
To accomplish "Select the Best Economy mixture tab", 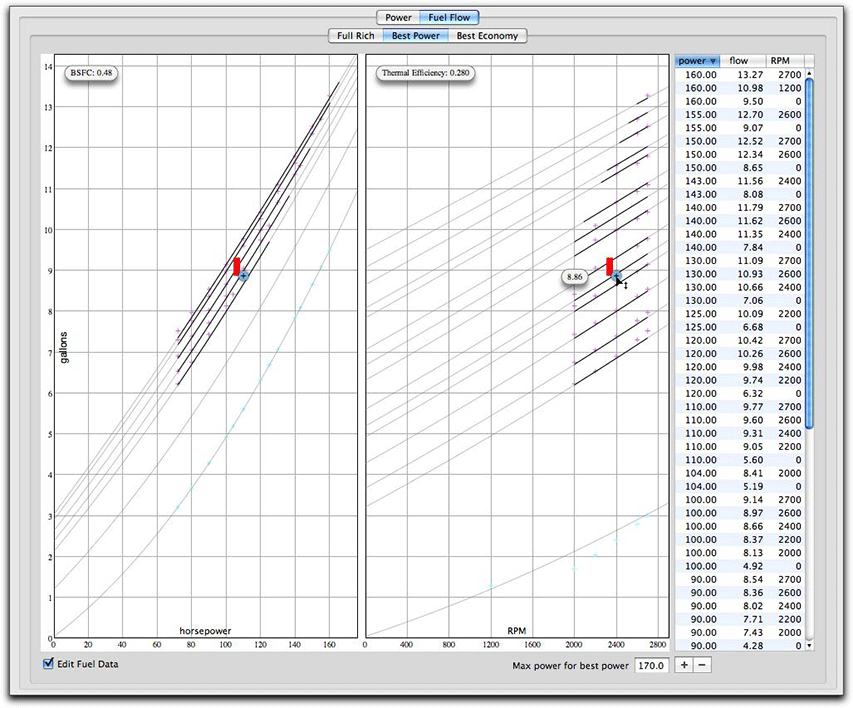I will (x=487, y=36).
